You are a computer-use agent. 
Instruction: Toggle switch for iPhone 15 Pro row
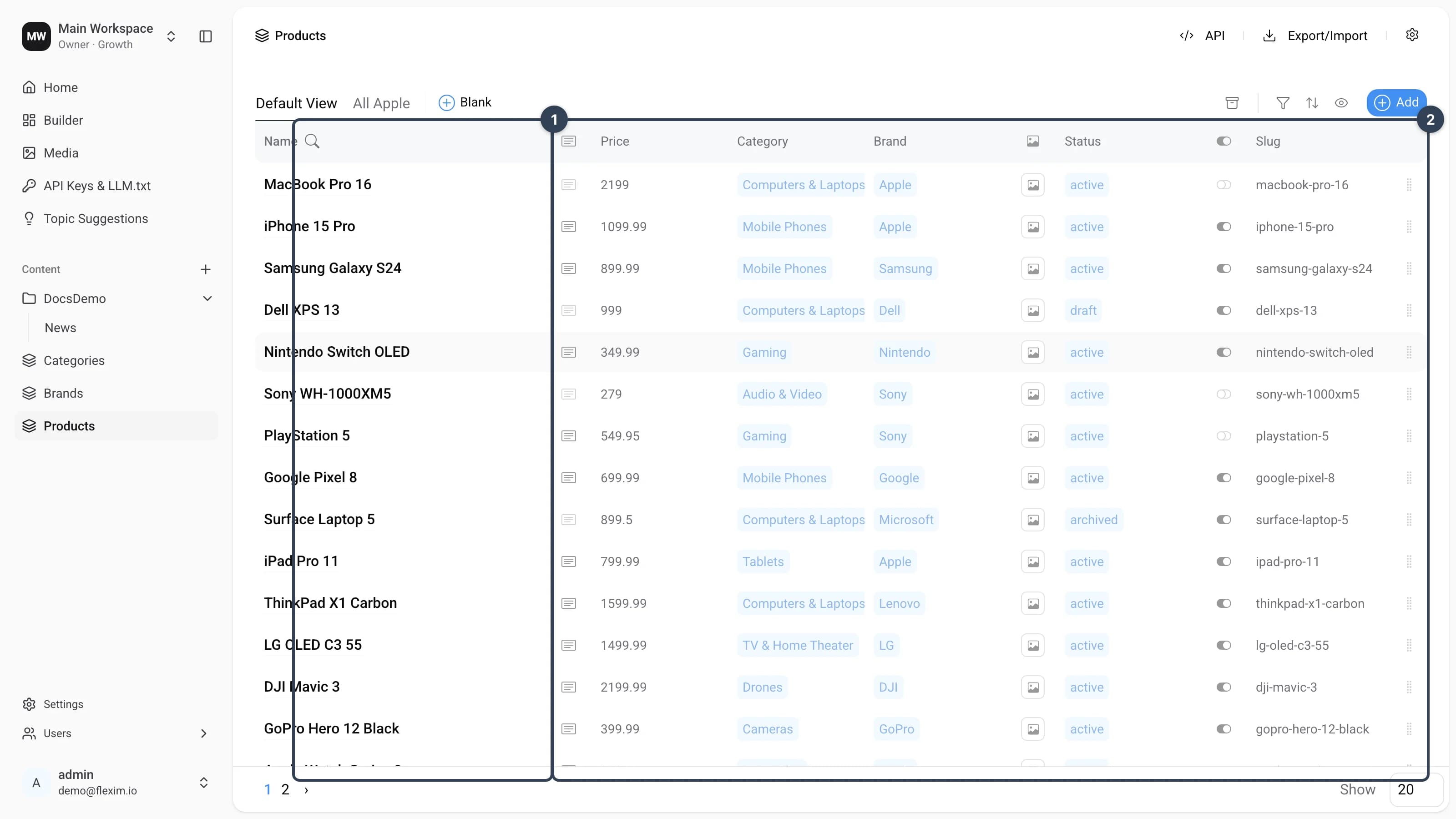[x=1223, y=227]
